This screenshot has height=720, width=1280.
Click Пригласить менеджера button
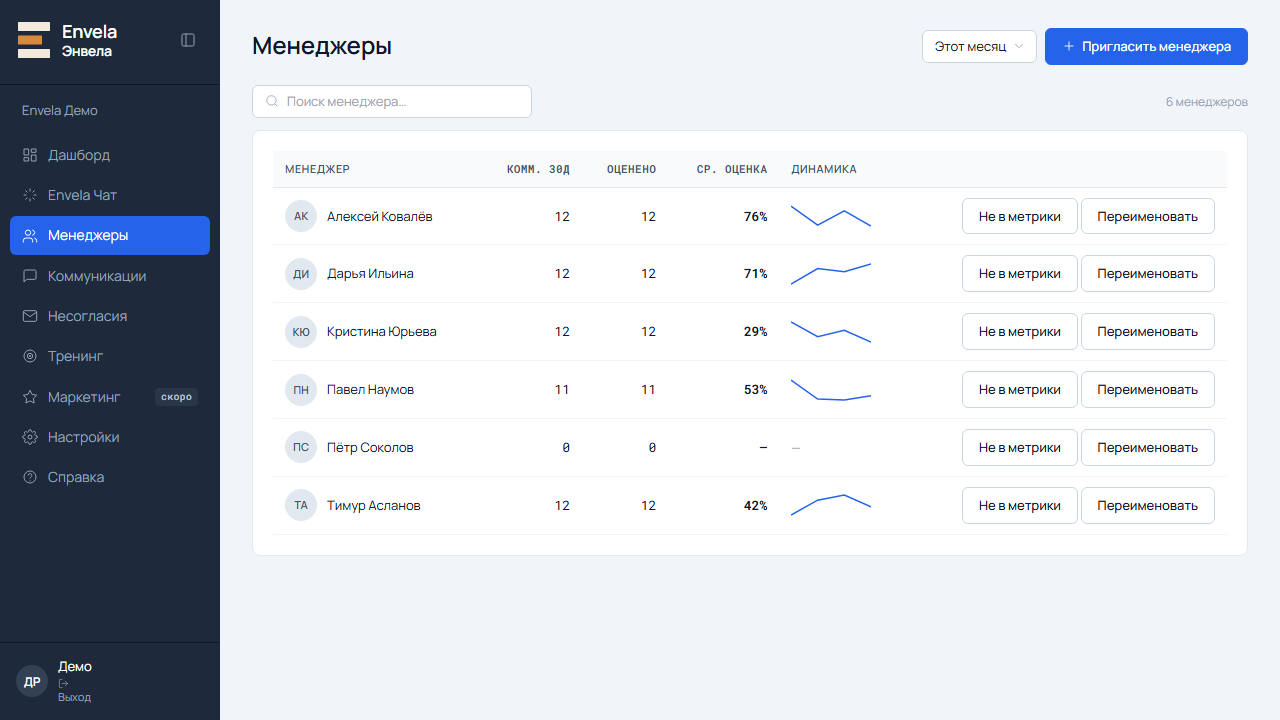[1146, 46]
